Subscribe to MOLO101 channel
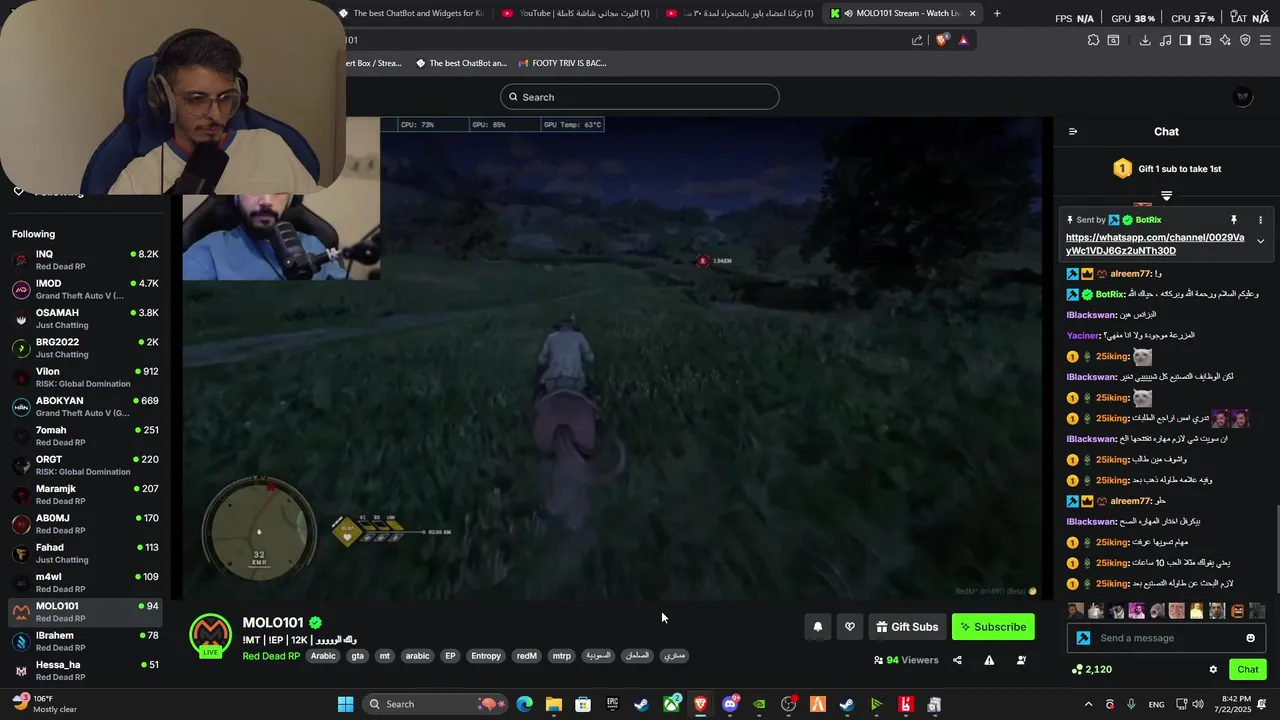The image size is (1280, 720). coord(993,627)
